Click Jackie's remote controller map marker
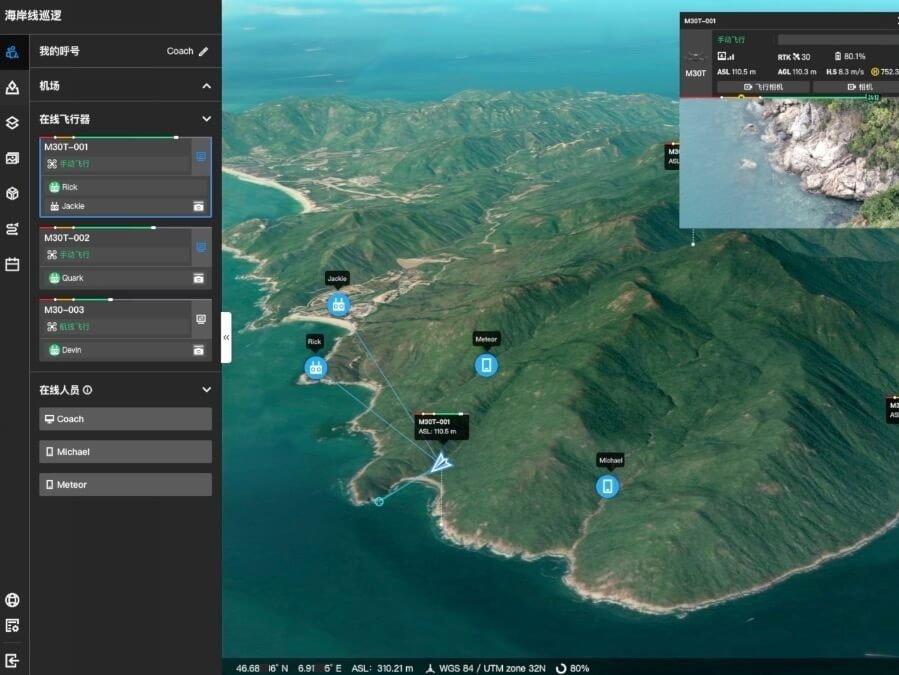Viewport: 899px width, 675px height. point(339,305)
